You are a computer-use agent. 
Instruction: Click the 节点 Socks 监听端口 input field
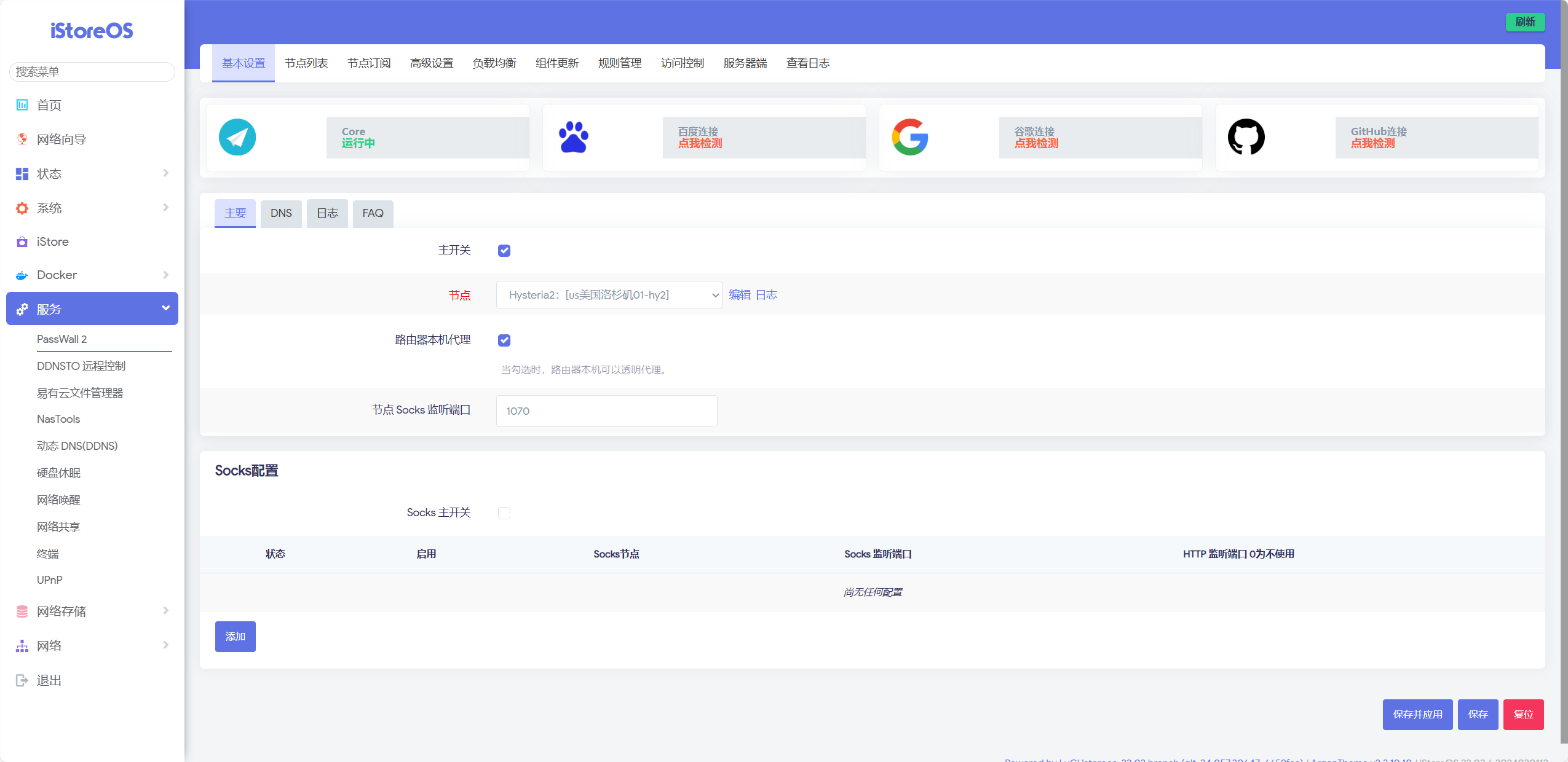pos(607,411)
